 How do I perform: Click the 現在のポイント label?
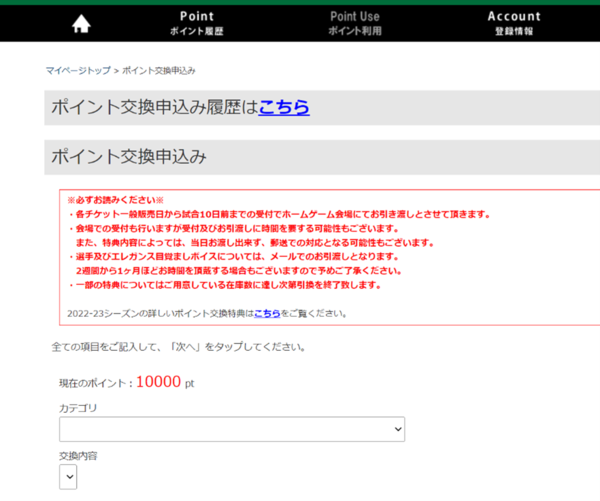(95, 383)
